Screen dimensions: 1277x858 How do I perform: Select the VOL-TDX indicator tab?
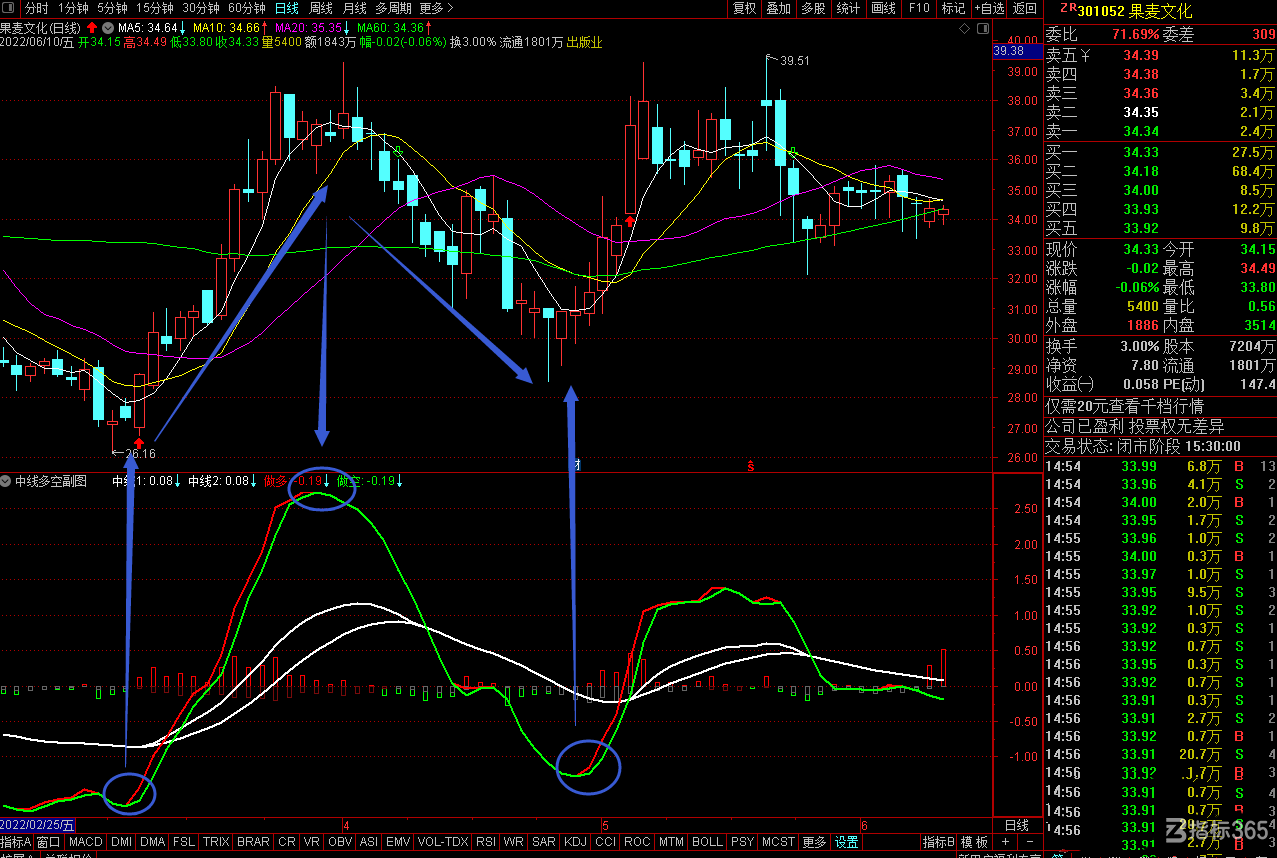coord(443,842)
